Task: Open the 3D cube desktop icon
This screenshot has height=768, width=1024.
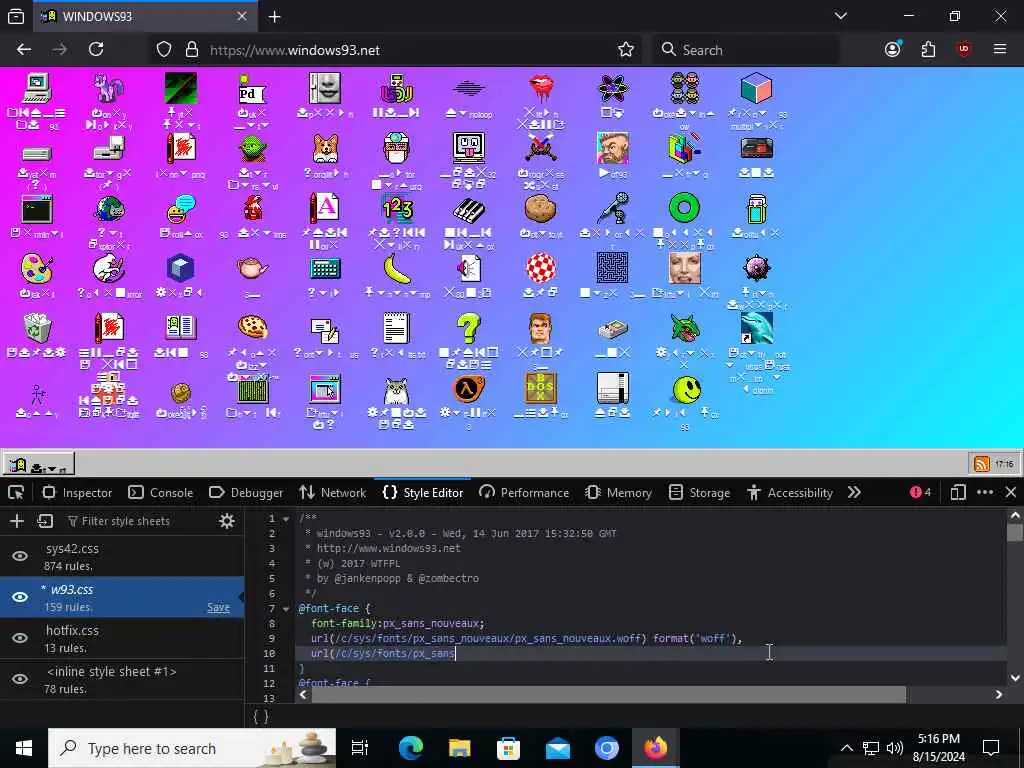Action: coord(756,88)
